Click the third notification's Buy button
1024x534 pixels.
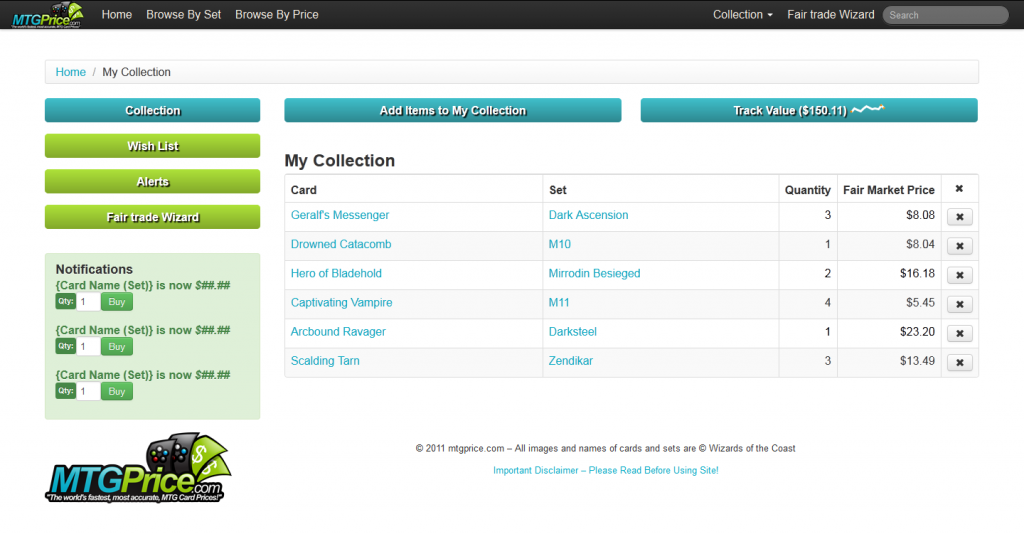tap(117, 391)
